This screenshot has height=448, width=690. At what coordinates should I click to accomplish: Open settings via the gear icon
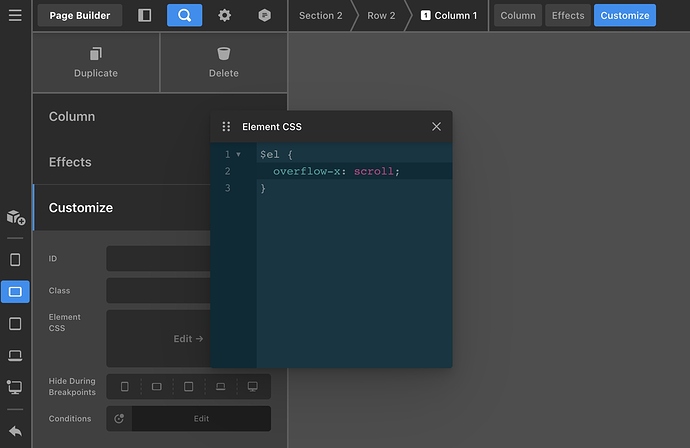click(x=224, y=16)
